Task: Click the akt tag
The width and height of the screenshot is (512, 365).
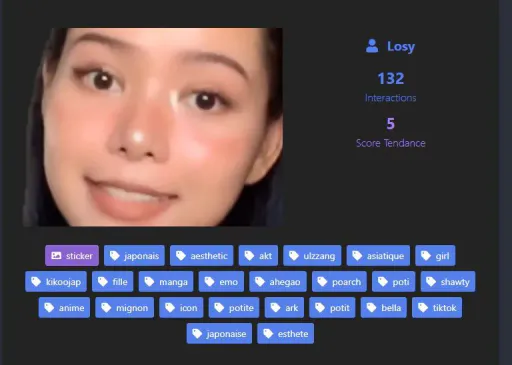Action: click(258, 256)
